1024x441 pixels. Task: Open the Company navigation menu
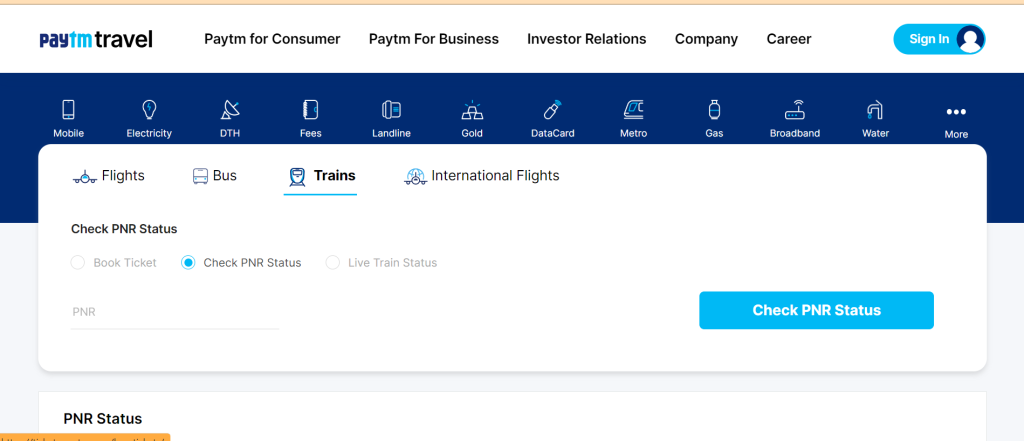tap(706, 39)
